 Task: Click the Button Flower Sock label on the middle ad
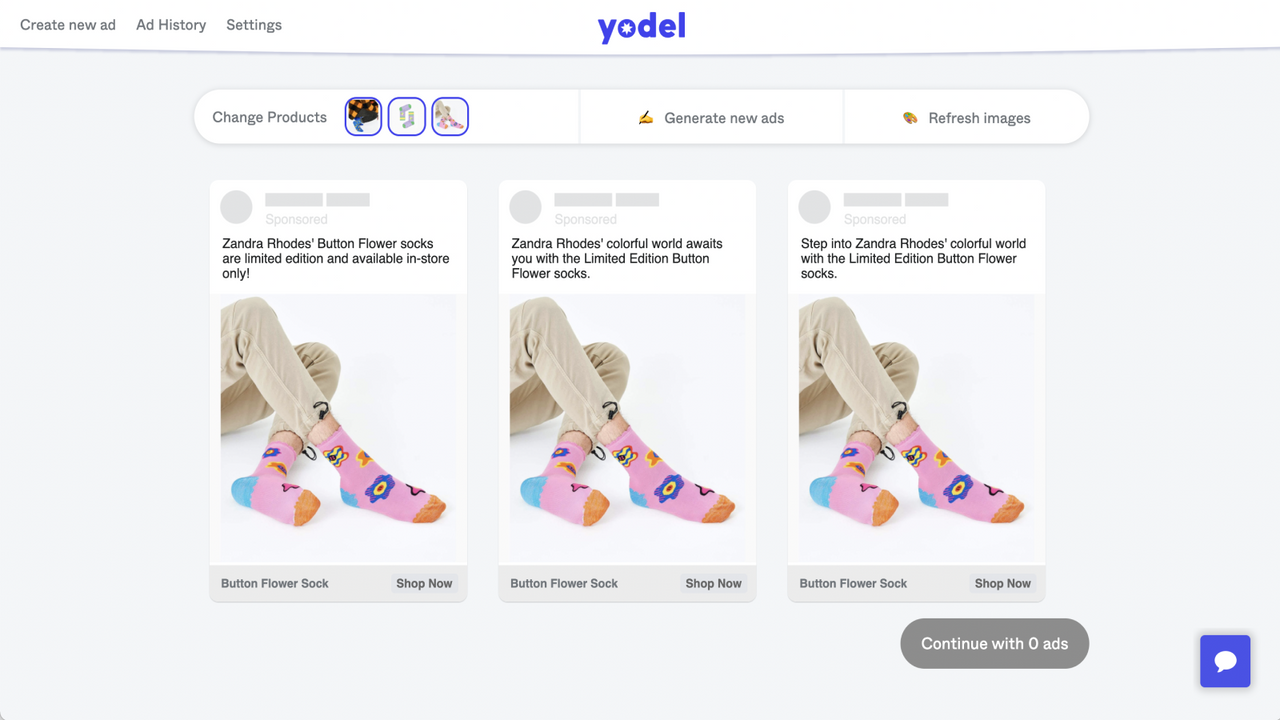[563, 583]
